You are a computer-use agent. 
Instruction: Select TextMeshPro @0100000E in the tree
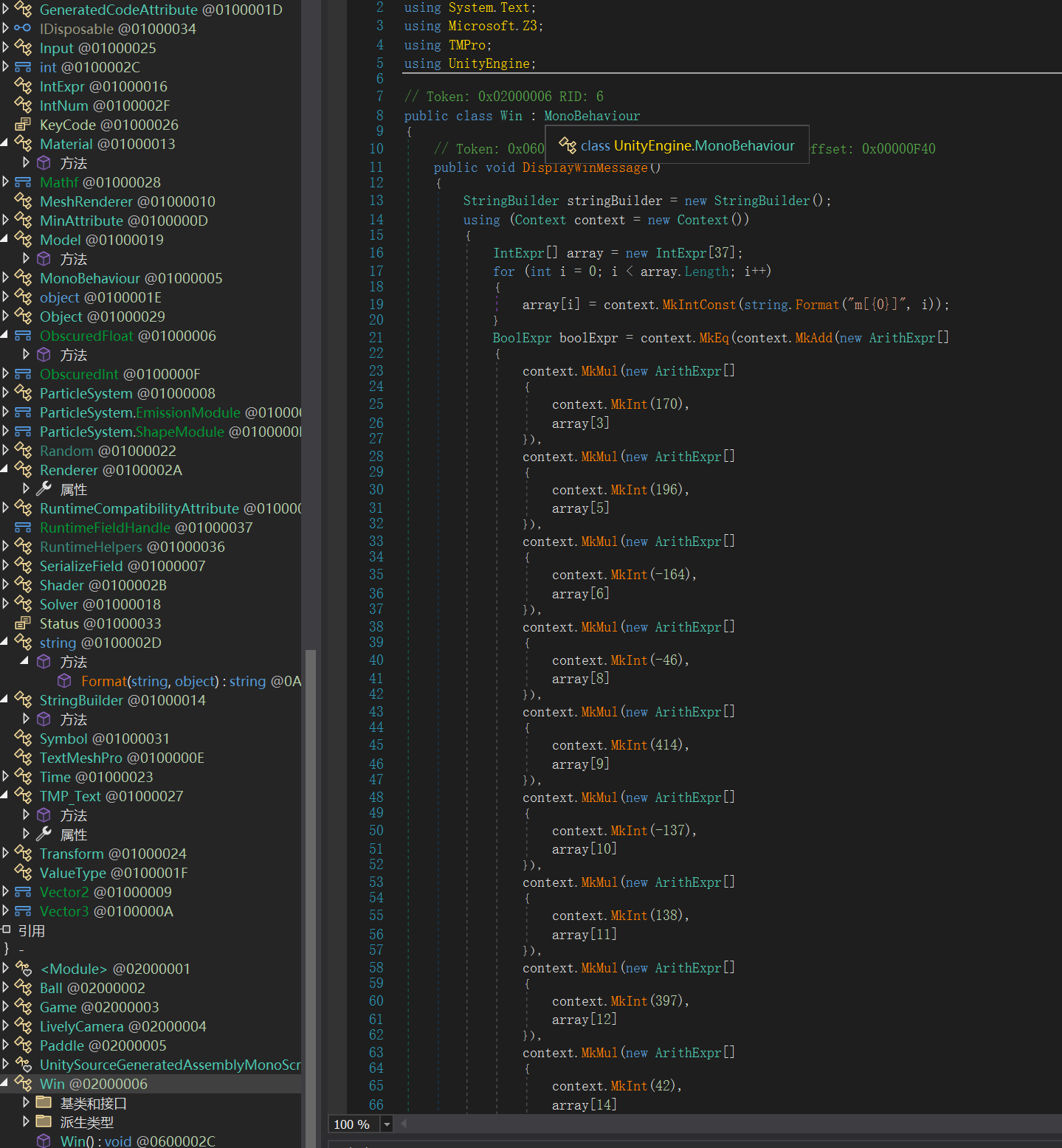[x=122, y=758]
